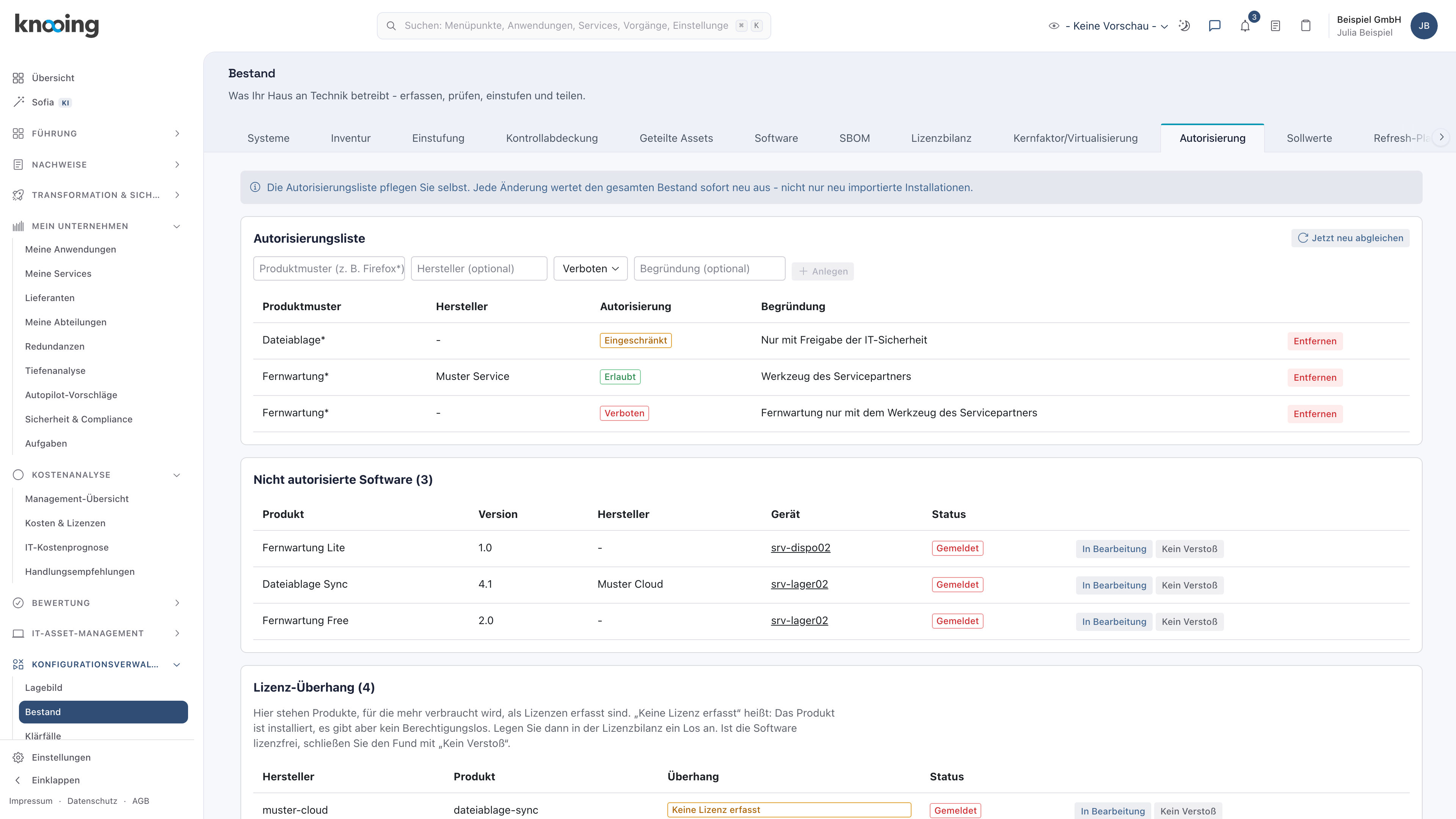Mark Fernwartung Lite as In Bearbeitung
This screenshot has height=819, width=1456.
[x=1114, y=549]
